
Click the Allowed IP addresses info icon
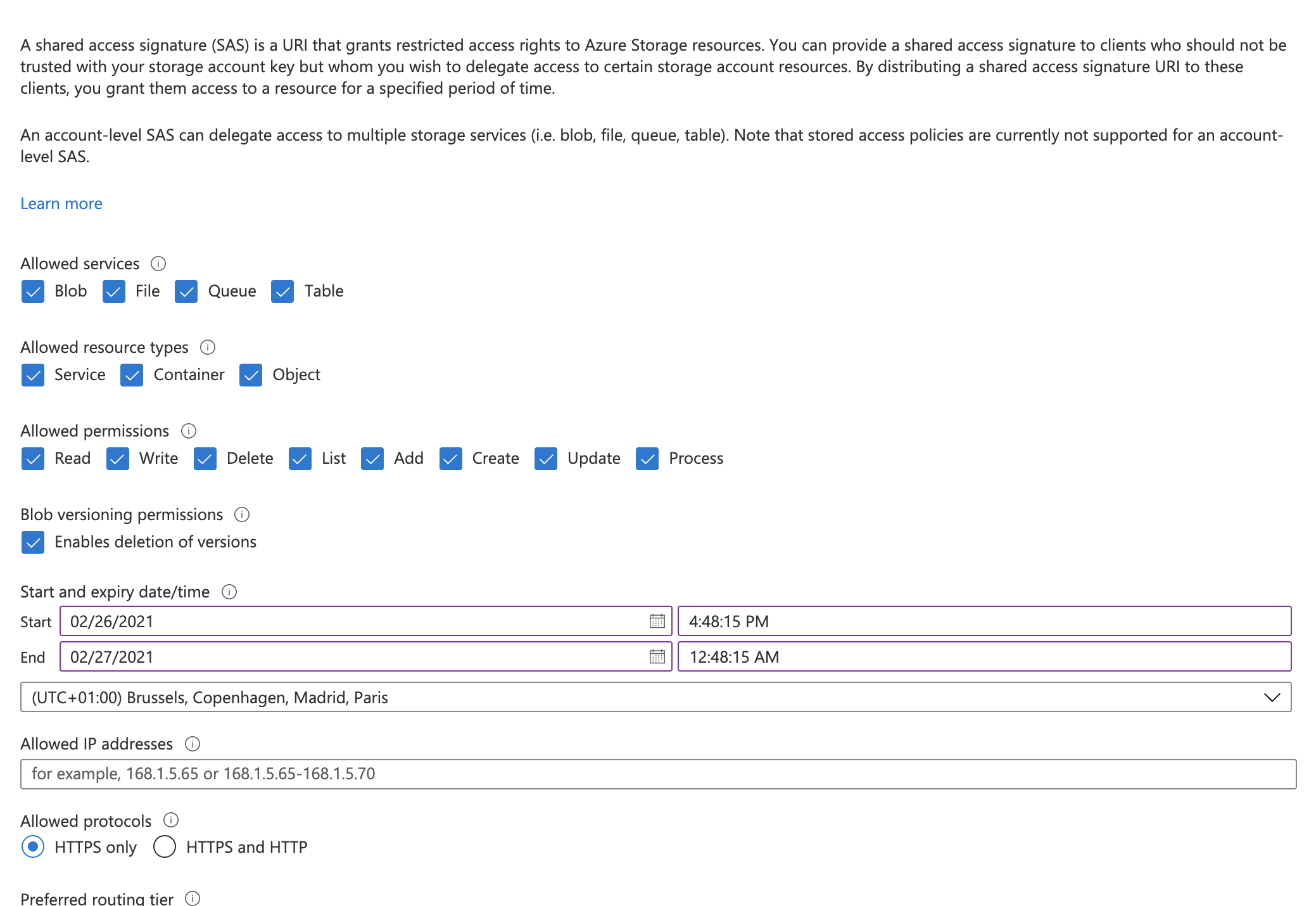click(192, 744)
